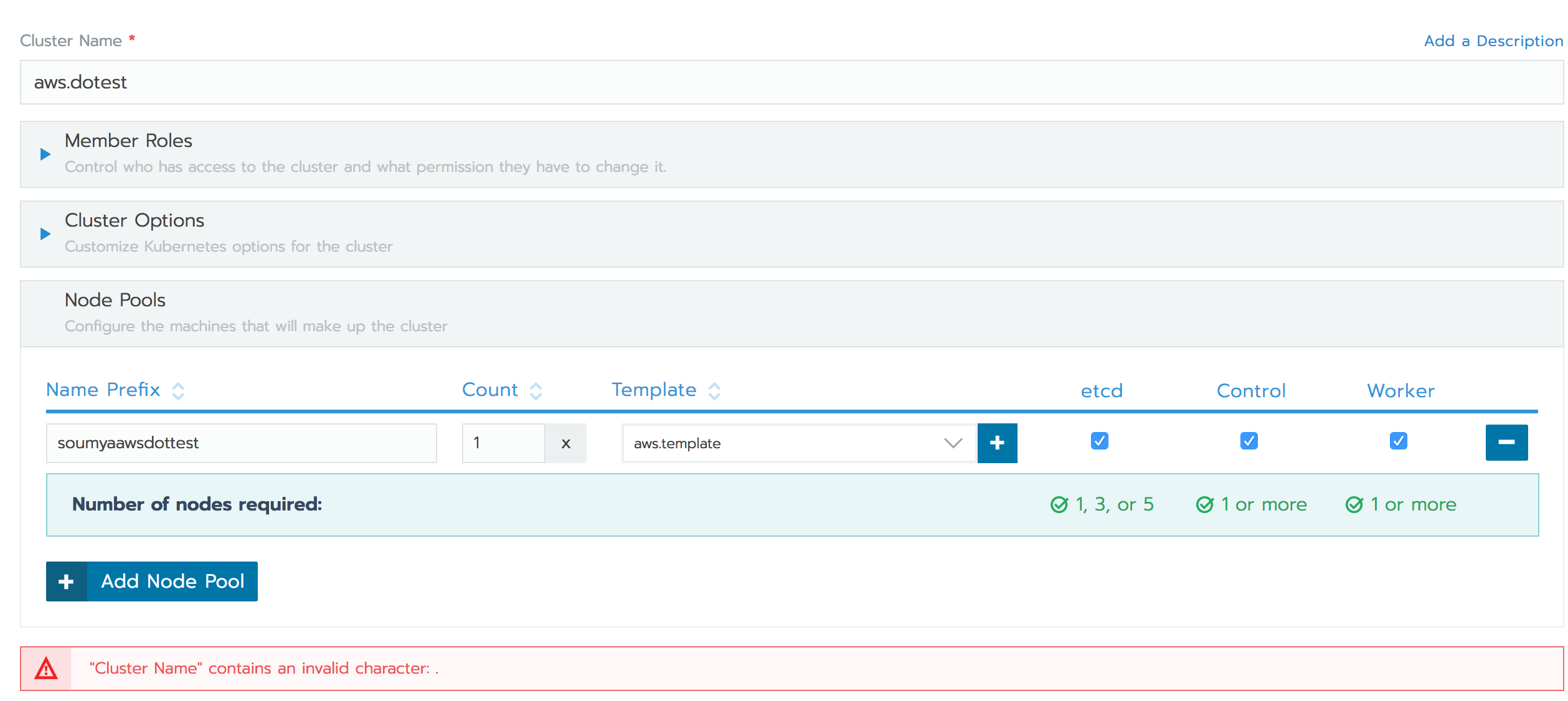Remove the soumyaawsdottest node pool with minus button
1568x701 pixels.
pyautogui.click(x=1506, y=443)
